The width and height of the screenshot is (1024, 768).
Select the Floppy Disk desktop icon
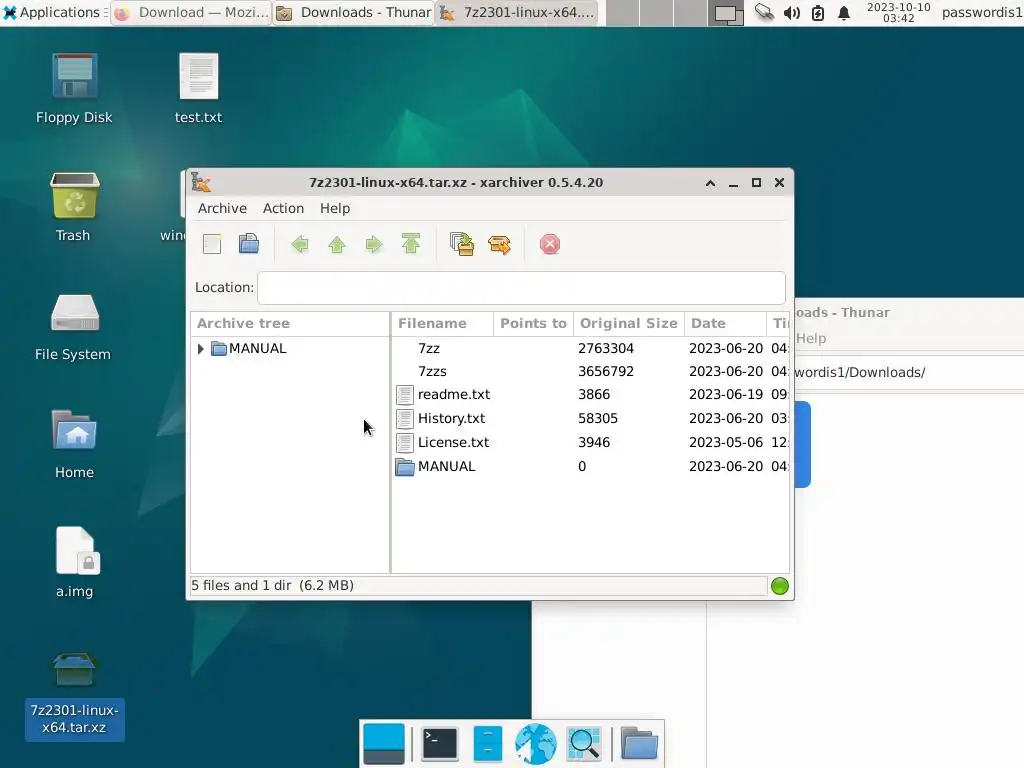coord(74,89)
